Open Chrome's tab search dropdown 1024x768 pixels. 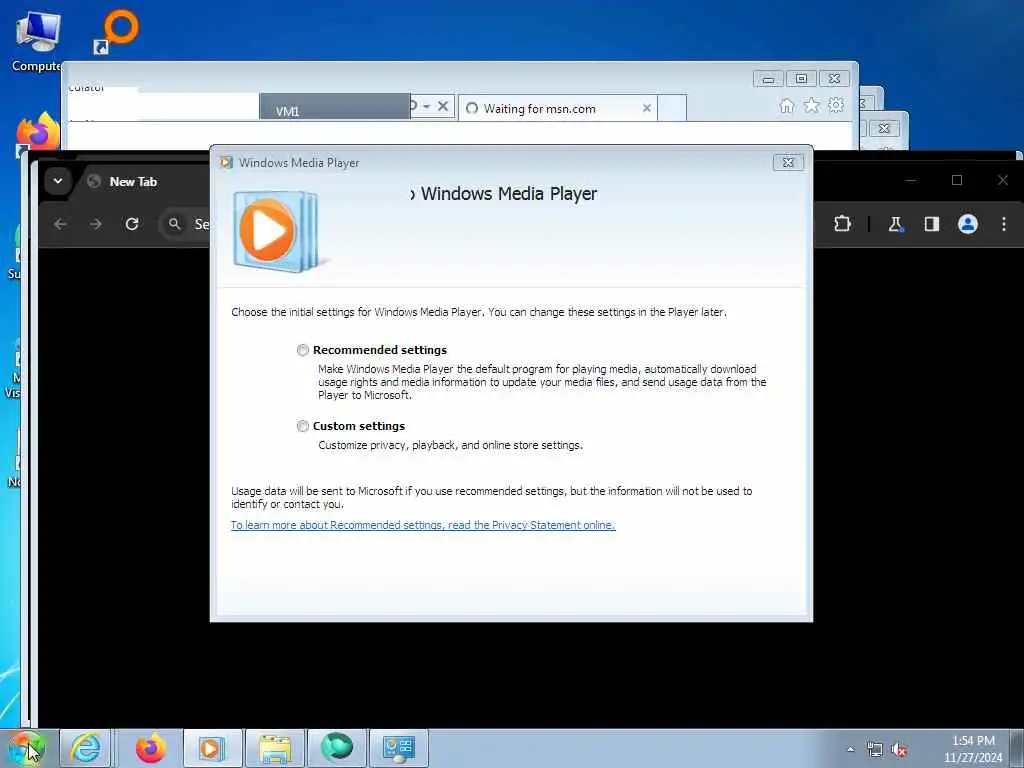pyautogui.click(x=57, y=181)
